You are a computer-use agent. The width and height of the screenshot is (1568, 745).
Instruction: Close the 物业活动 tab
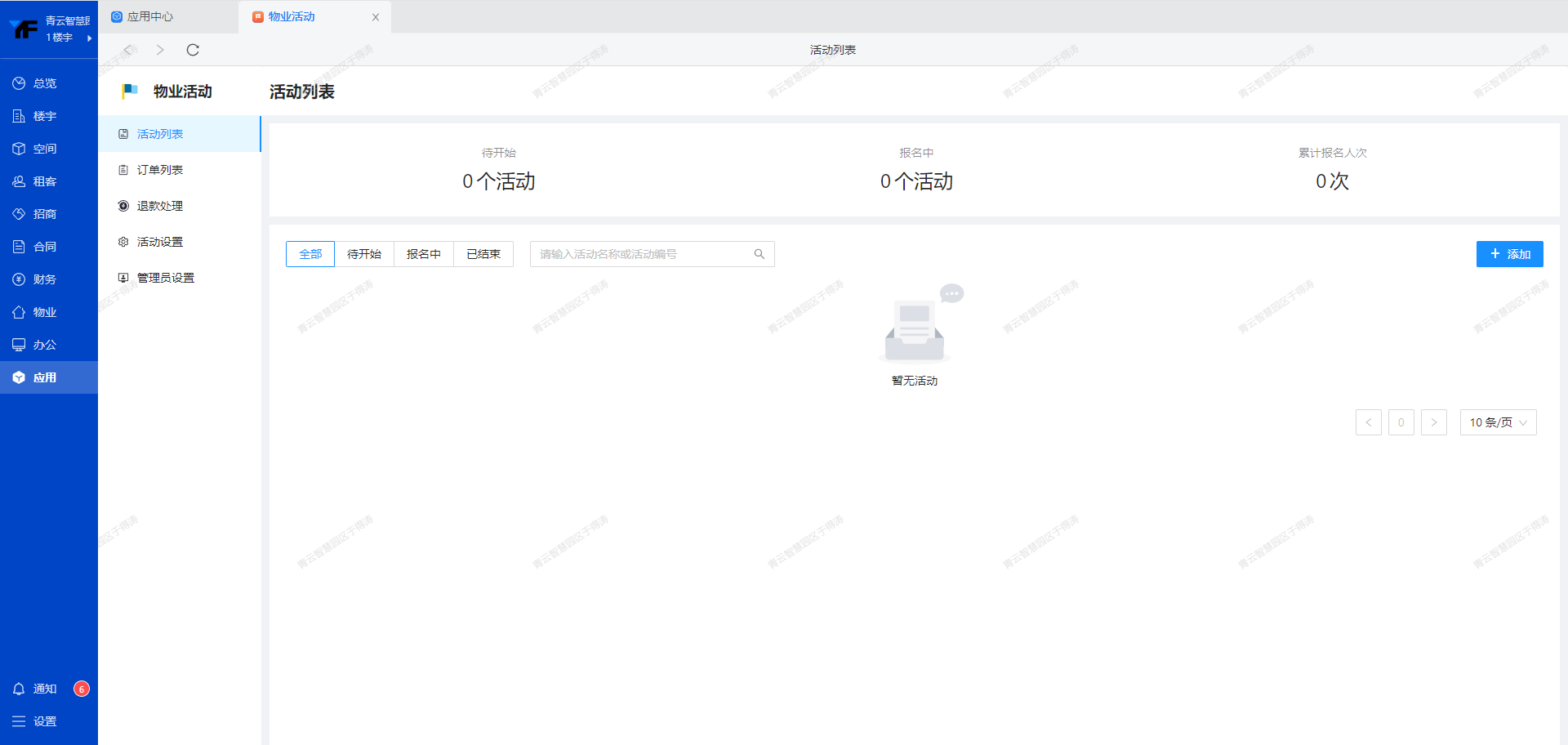[376, 17]
